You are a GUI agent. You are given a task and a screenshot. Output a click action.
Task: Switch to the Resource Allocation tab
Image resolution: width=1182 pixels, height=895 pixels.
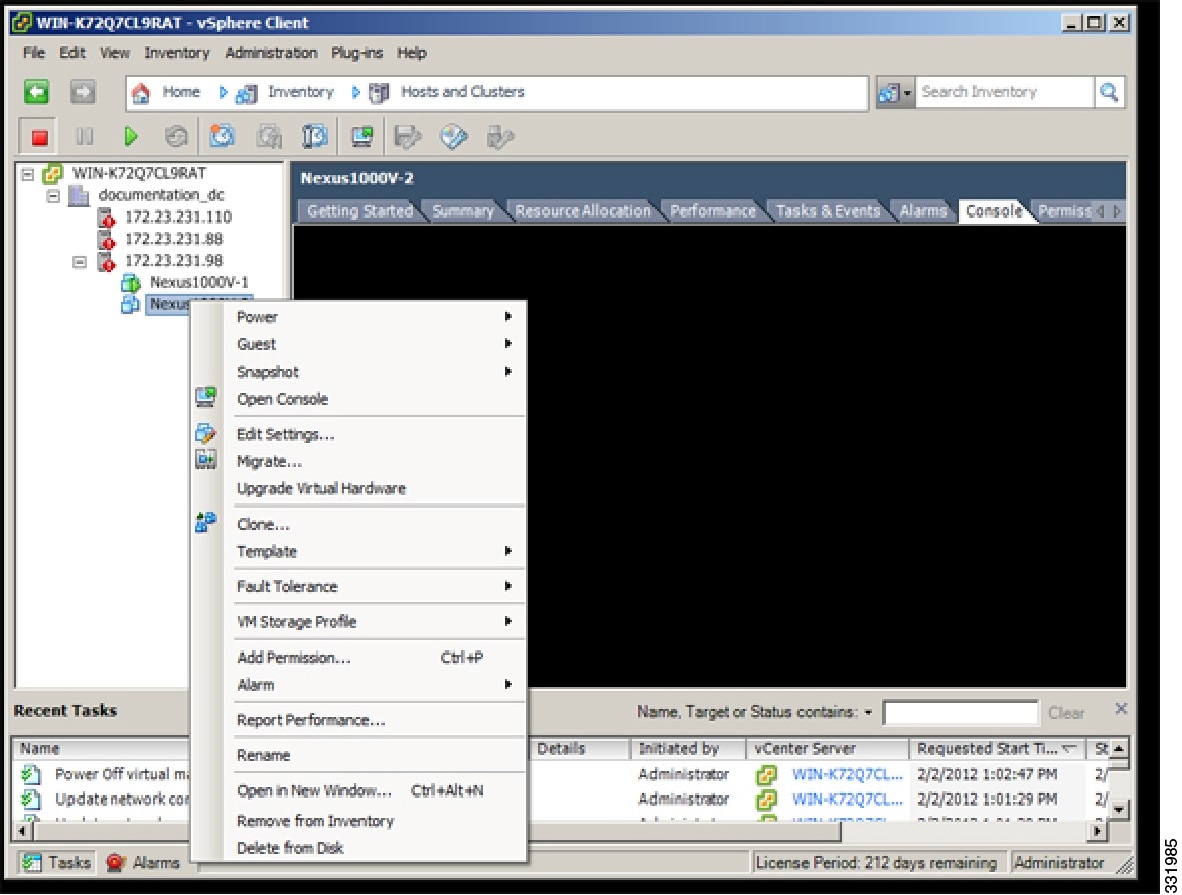[x=583, y=211]
